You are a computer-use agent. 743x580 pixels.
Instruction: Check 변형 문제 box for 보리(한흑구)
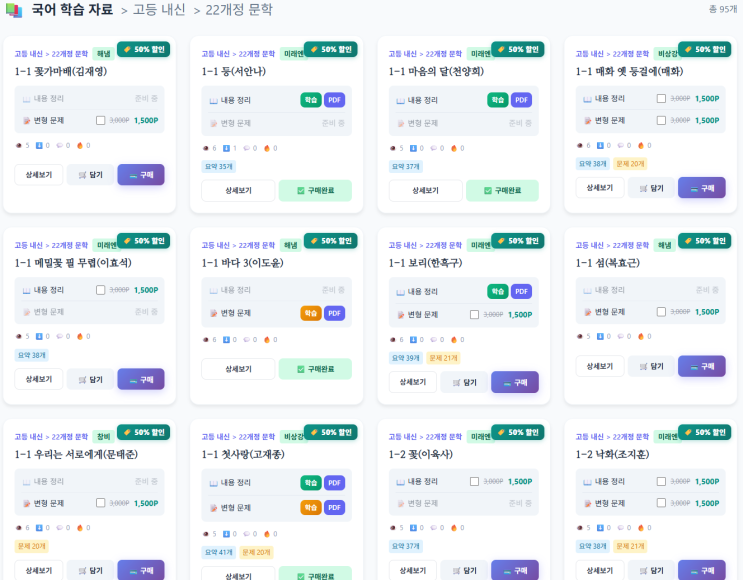point(474,315)
